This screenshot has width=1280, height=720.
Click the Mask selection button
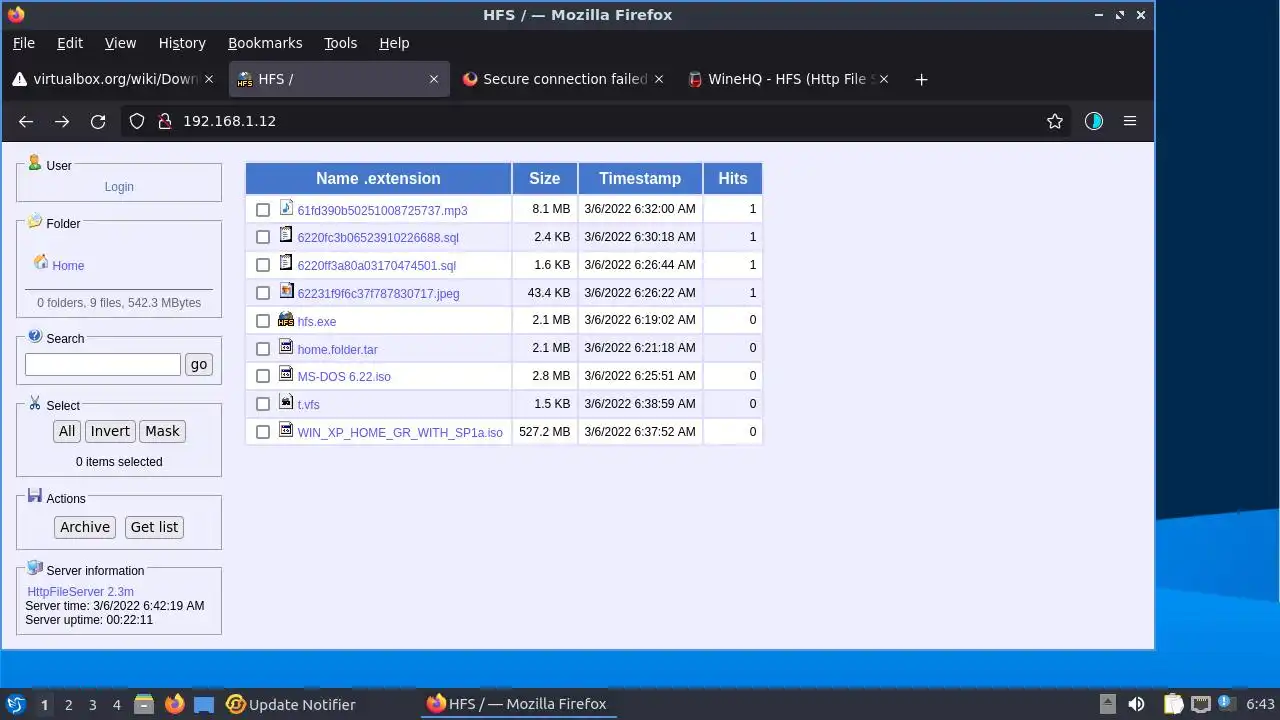point(162,431)
